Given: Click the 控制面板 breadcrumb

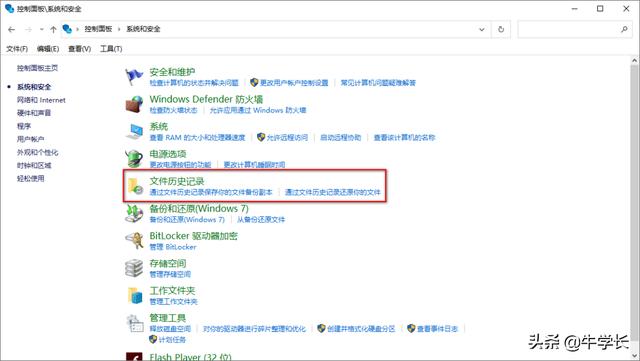Looking at the screenshot, I should pyautogui.click(x=98, y=29).
